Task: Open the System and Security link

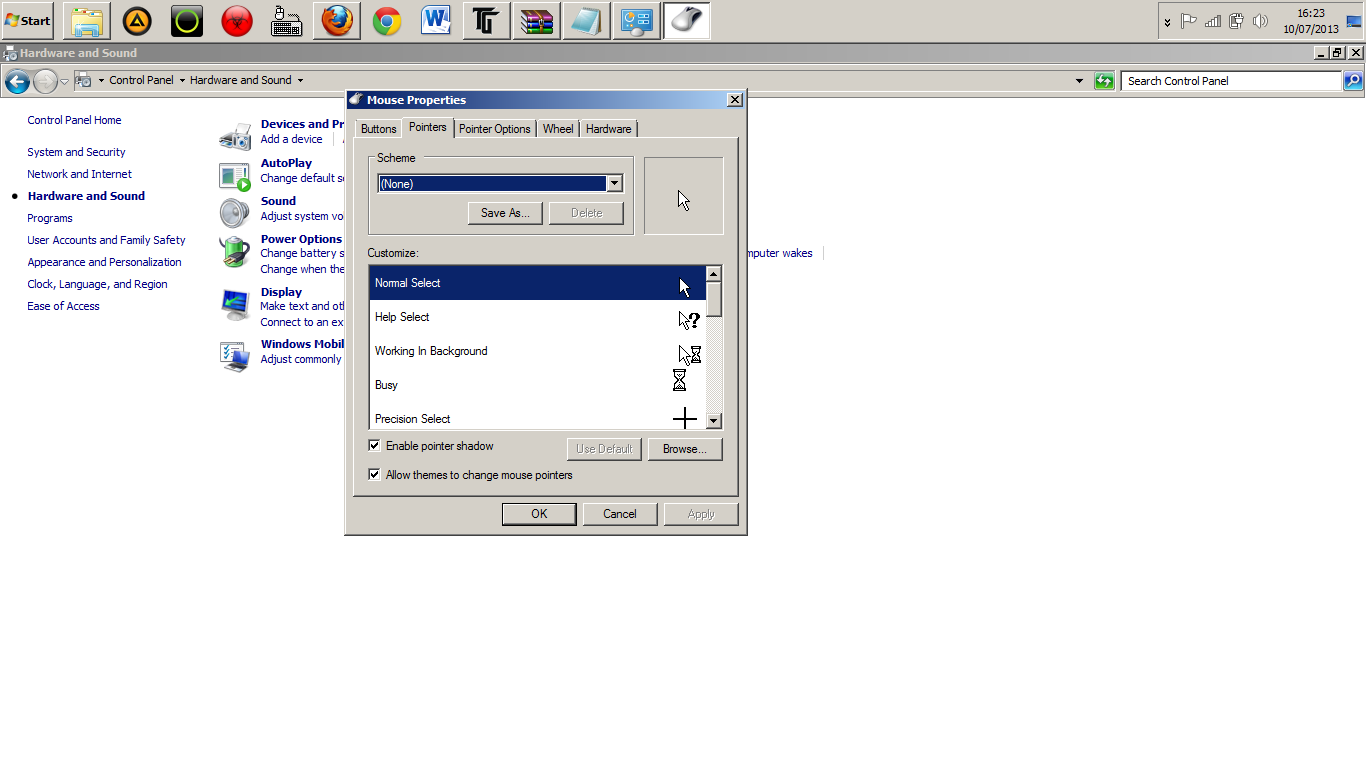Action: point(77,152)
